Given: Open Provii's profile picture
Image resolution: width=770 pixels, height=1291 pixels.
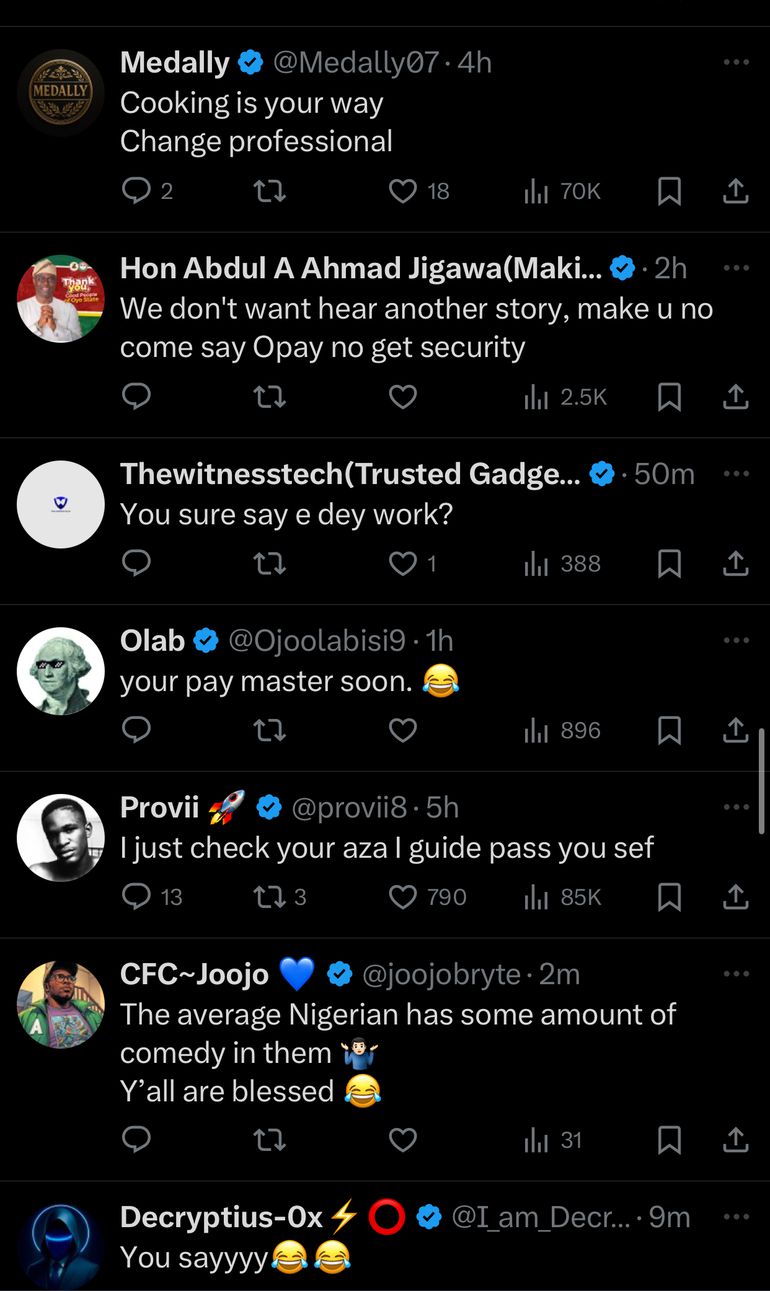Looking at the screenshot, I should [x=61, y=838].
